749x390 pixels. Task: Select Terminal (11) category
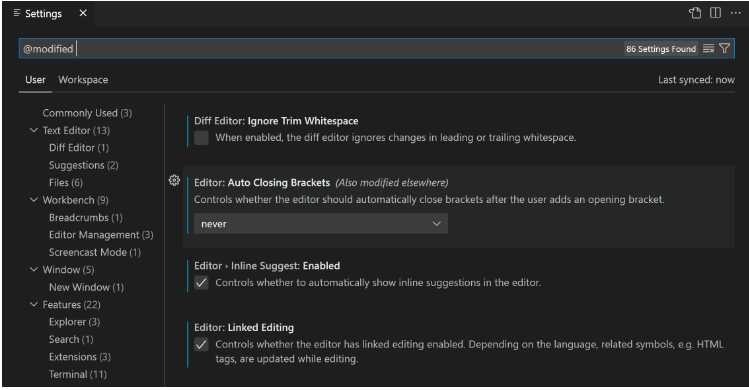(77, 374)
